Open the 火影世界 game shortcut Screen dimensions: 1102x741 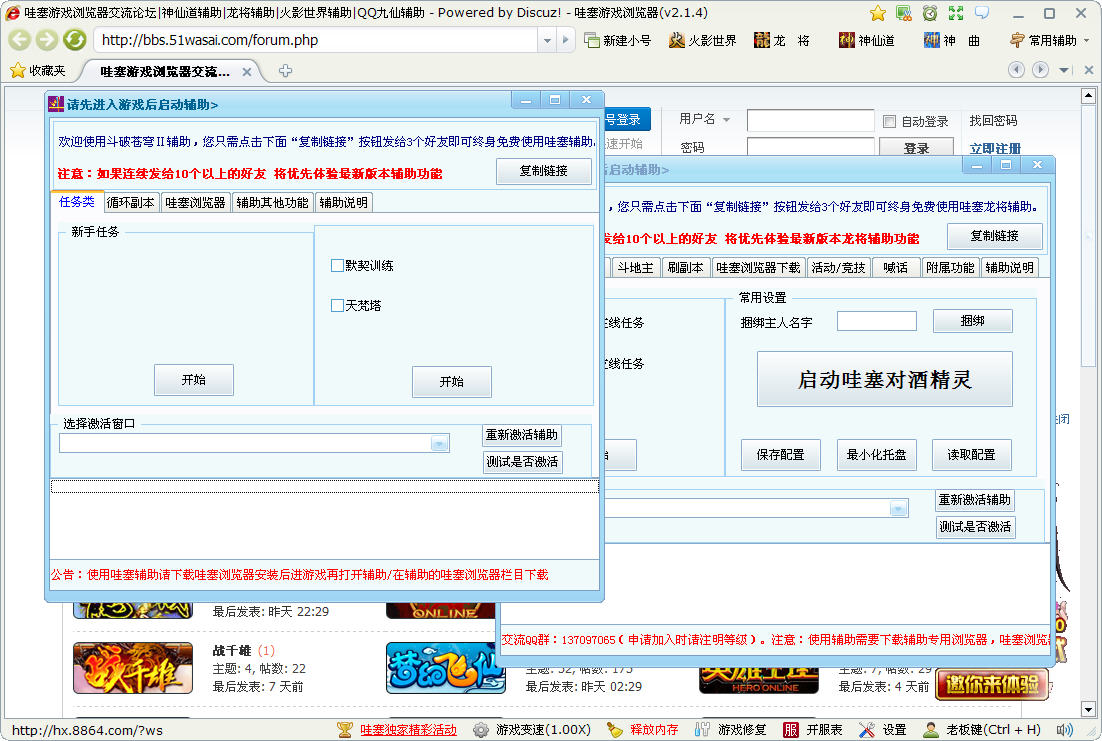(x=702, y=40)
